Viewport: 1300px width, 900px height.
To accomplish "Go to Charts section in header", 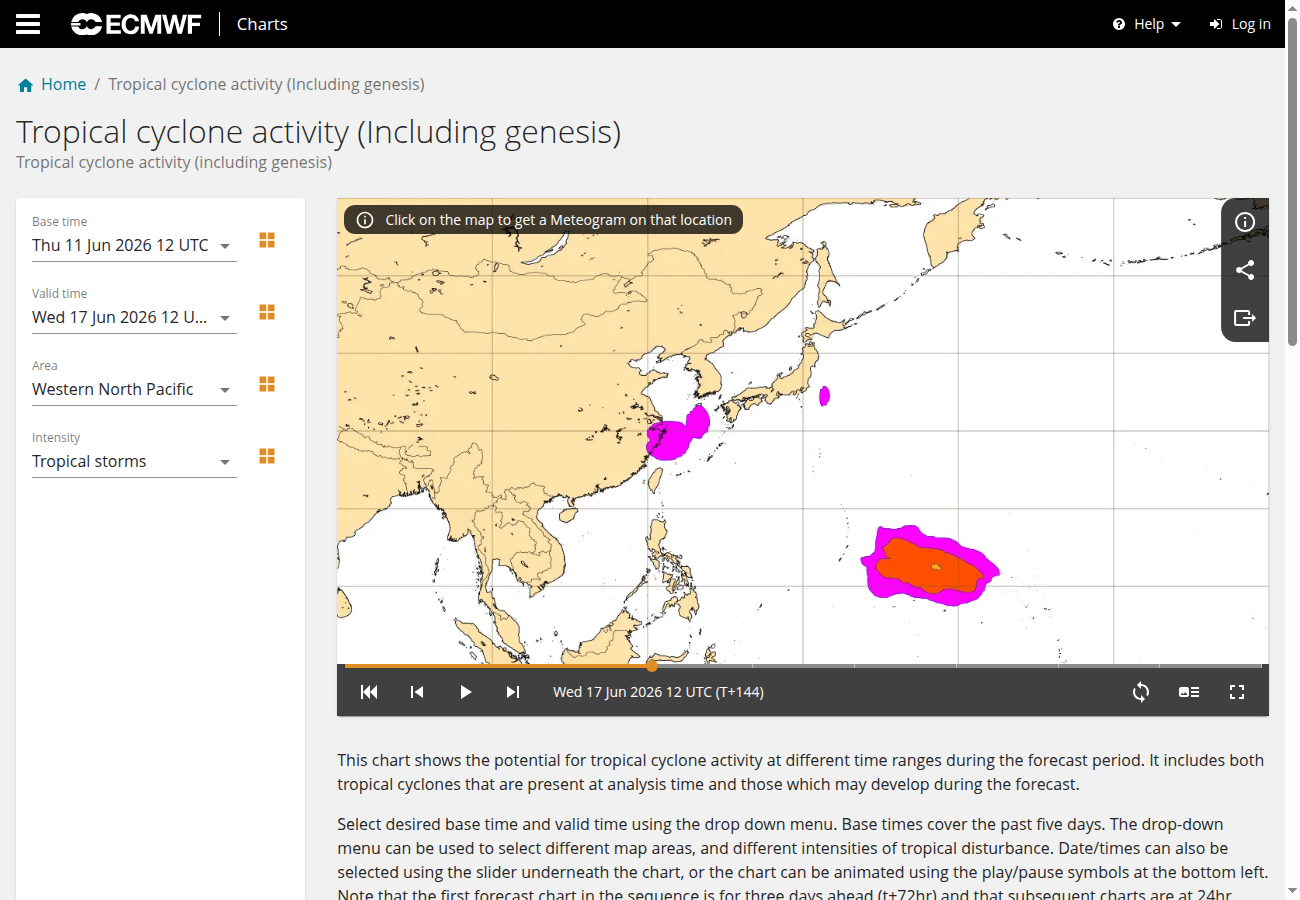I will 262,24.
